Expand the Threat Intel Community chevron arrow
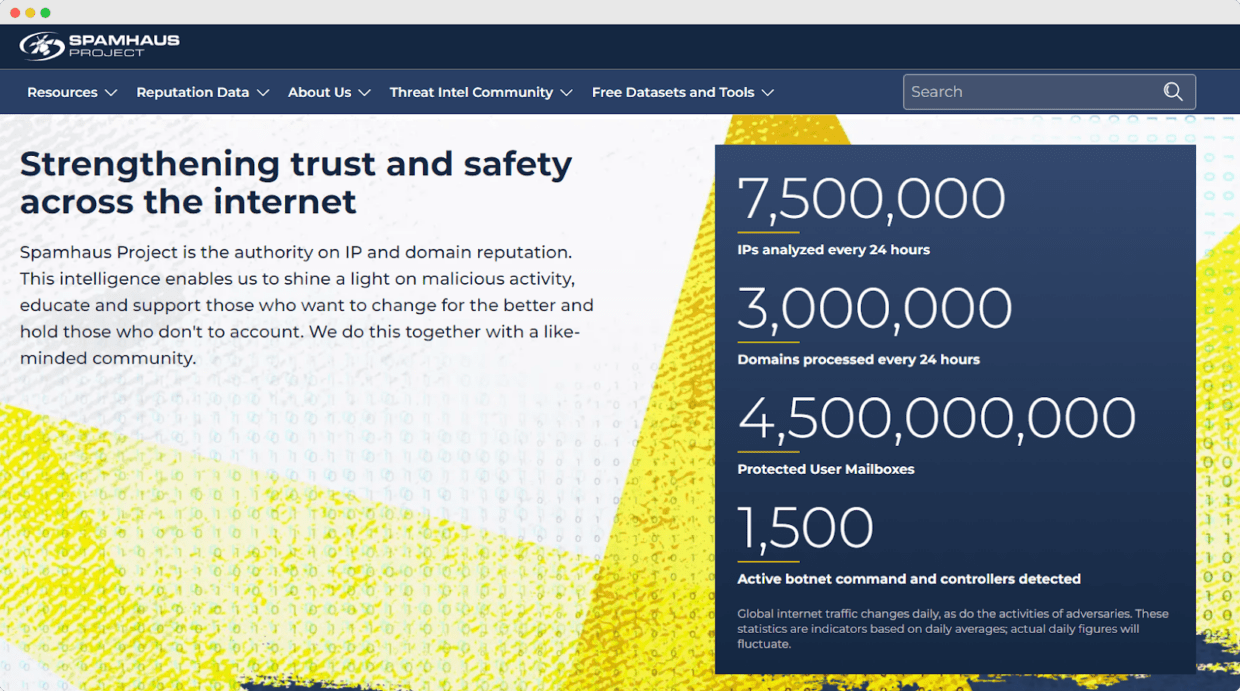The width and height of the screenshot is (1240, 691). point(567,93)
